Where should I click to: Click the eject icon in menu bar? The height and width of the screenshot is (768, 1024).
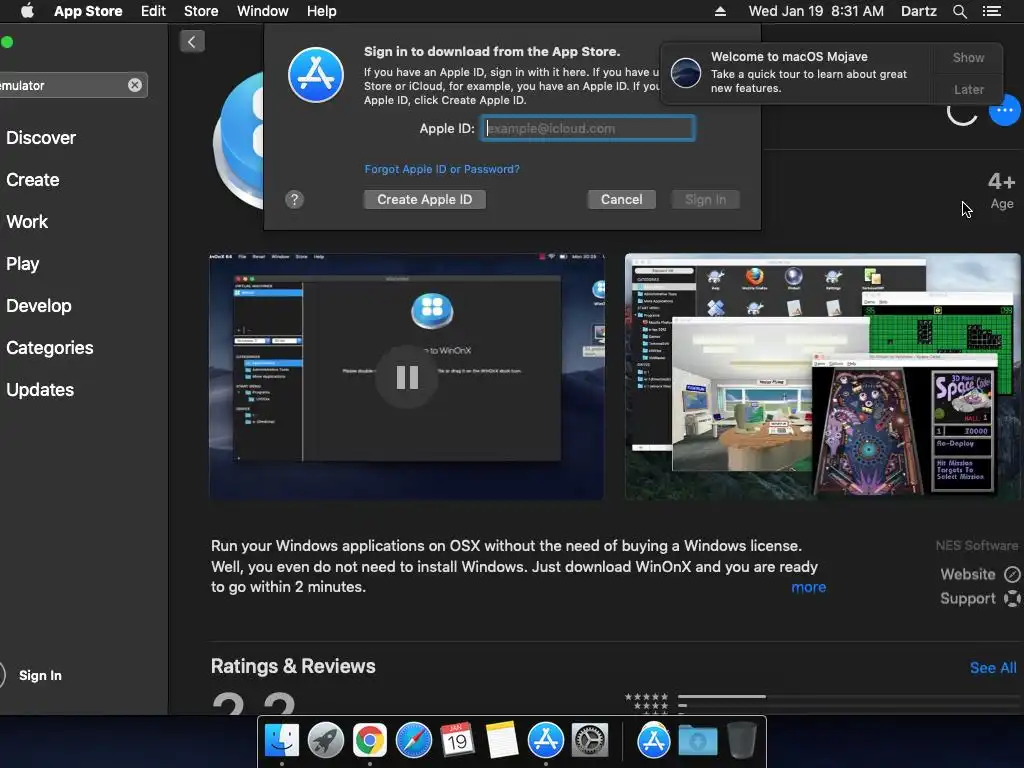coord(720,11)
